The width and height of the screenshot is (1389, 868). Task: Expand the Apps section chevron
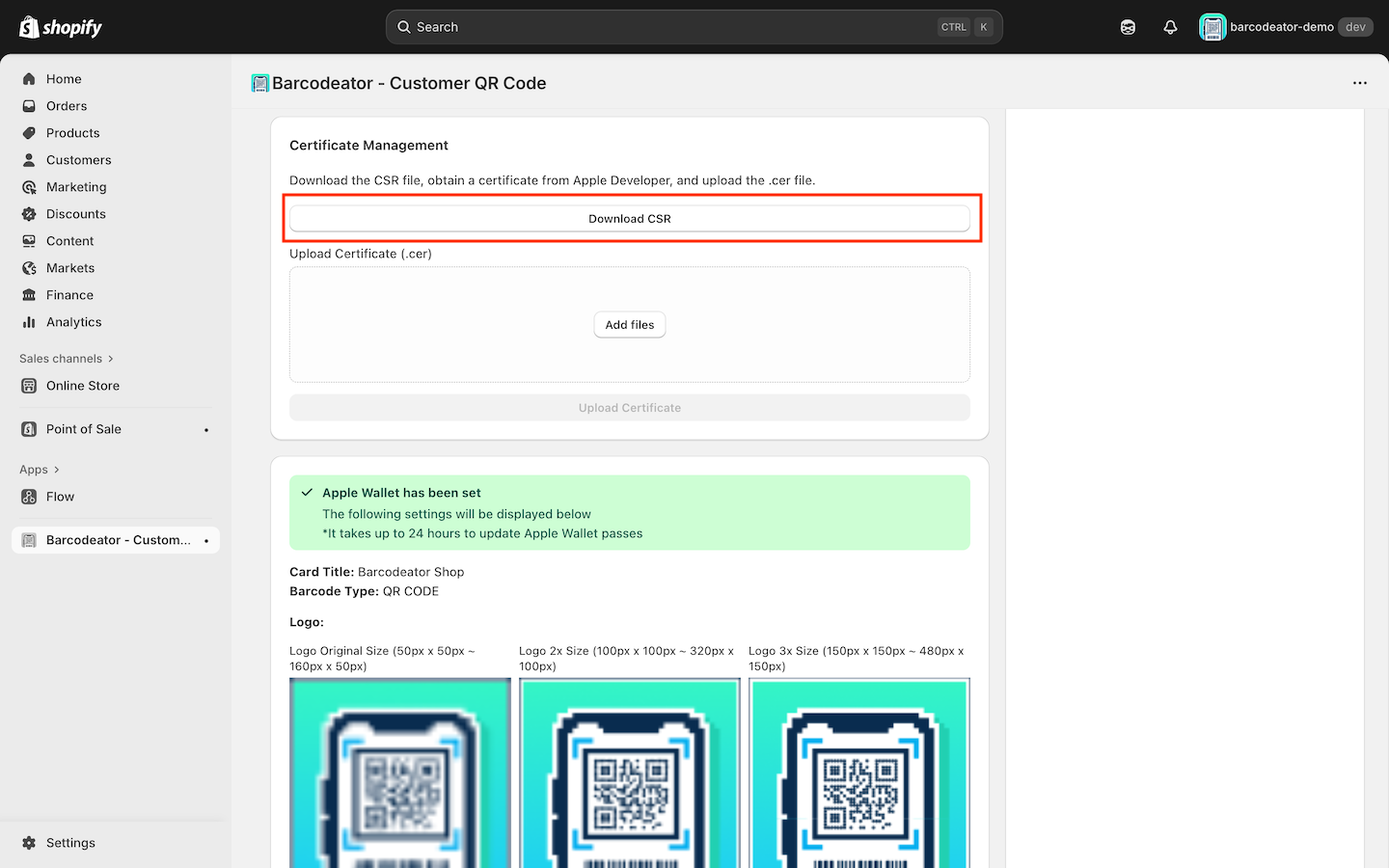(57, 470)
